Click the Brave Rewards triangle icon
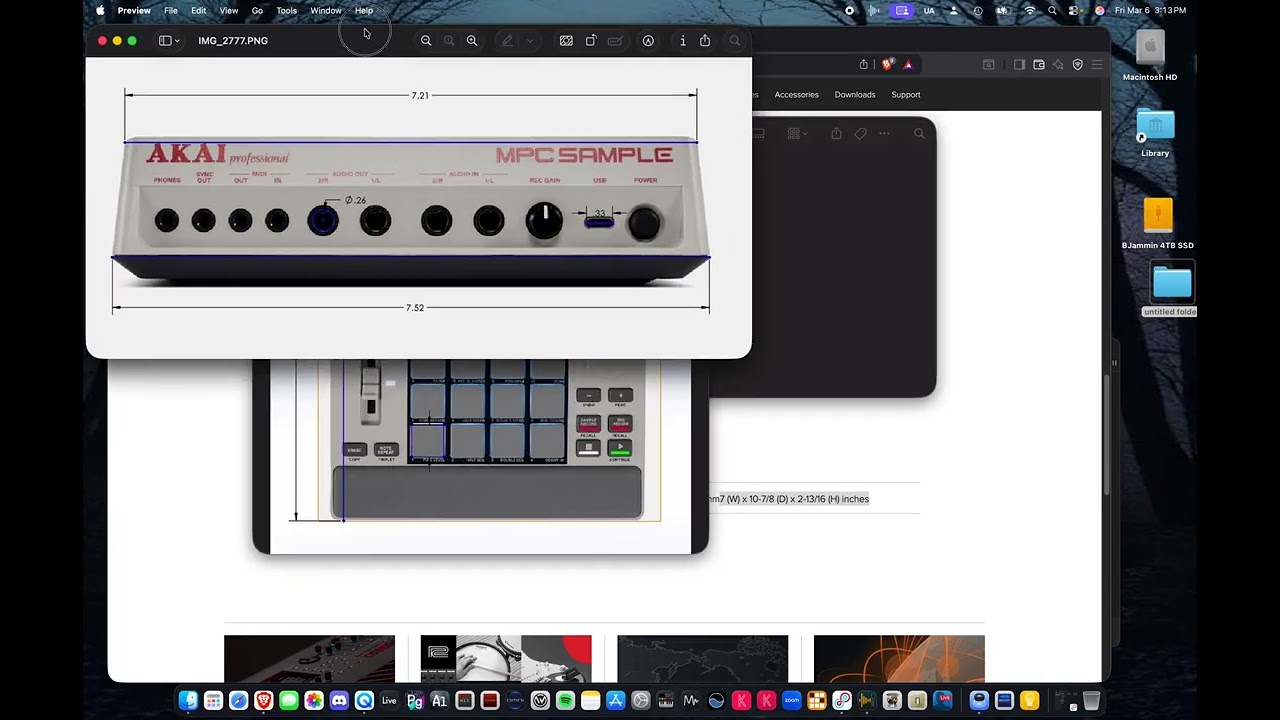 pyautogui.click(x=908, y=64)
